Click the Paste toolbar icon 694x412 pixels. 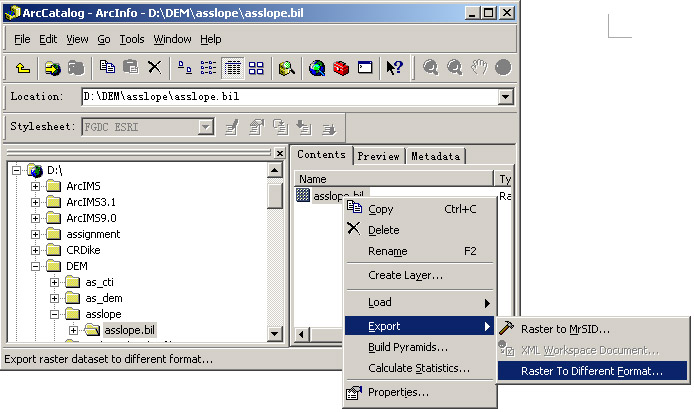(x=131, y=67)
